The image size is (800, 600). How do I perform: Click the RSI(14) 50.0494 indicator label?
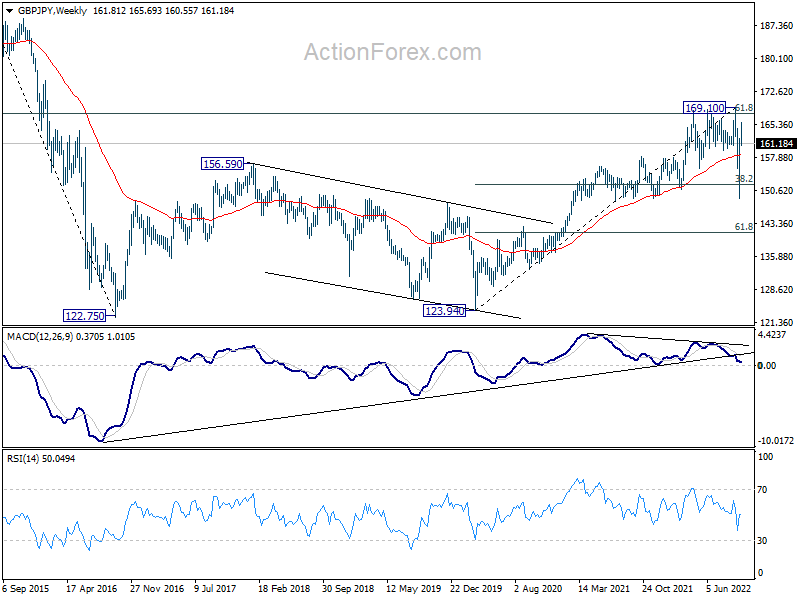[x=41, y=459]
